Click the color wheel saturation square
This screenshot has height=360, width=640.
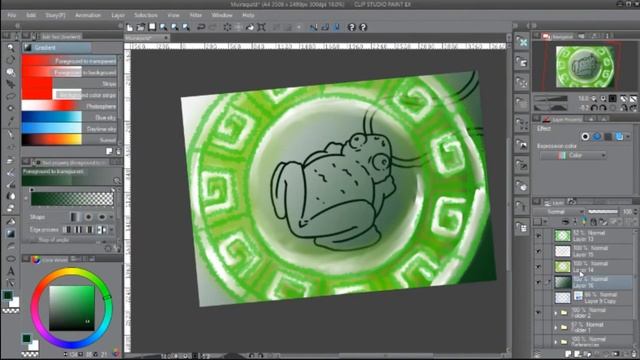click(72, 308)
